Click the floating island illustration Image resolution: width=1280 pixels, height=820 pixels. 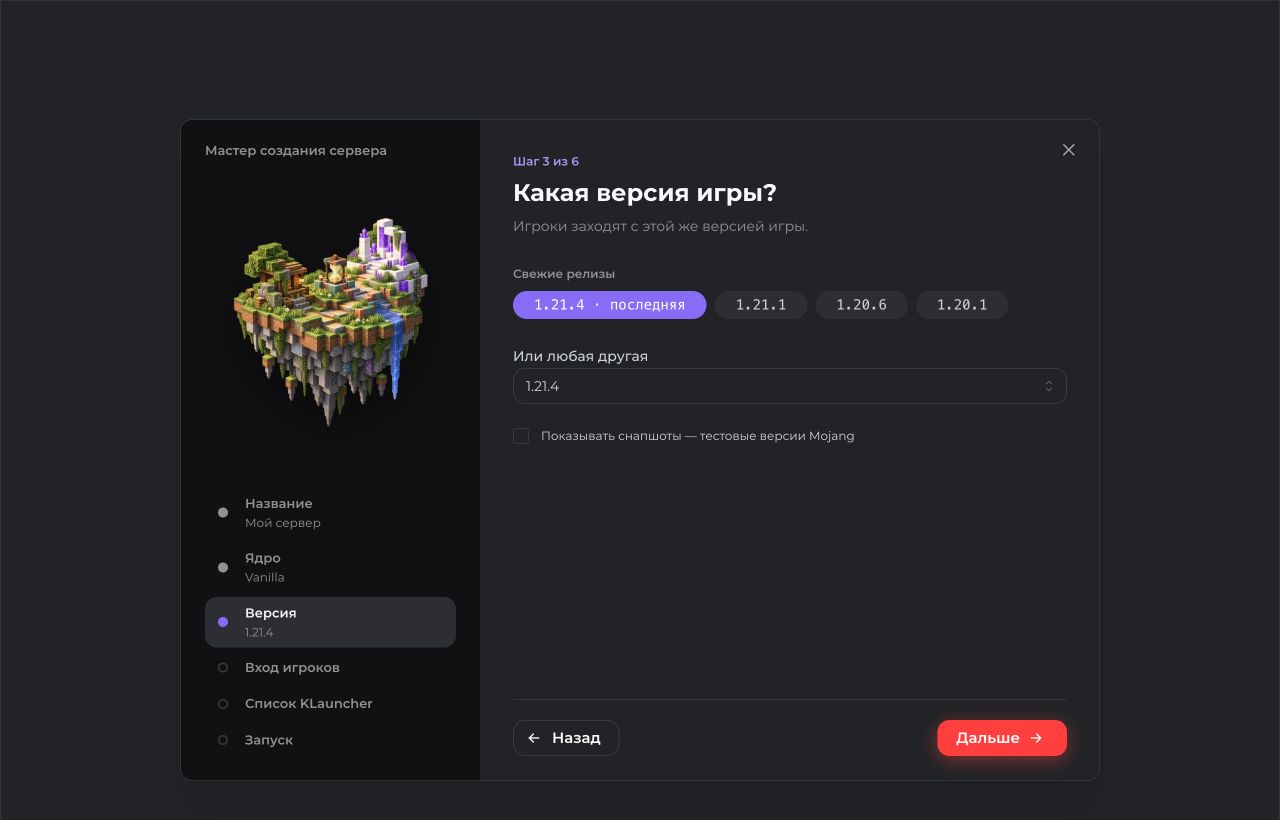(330, 322)
